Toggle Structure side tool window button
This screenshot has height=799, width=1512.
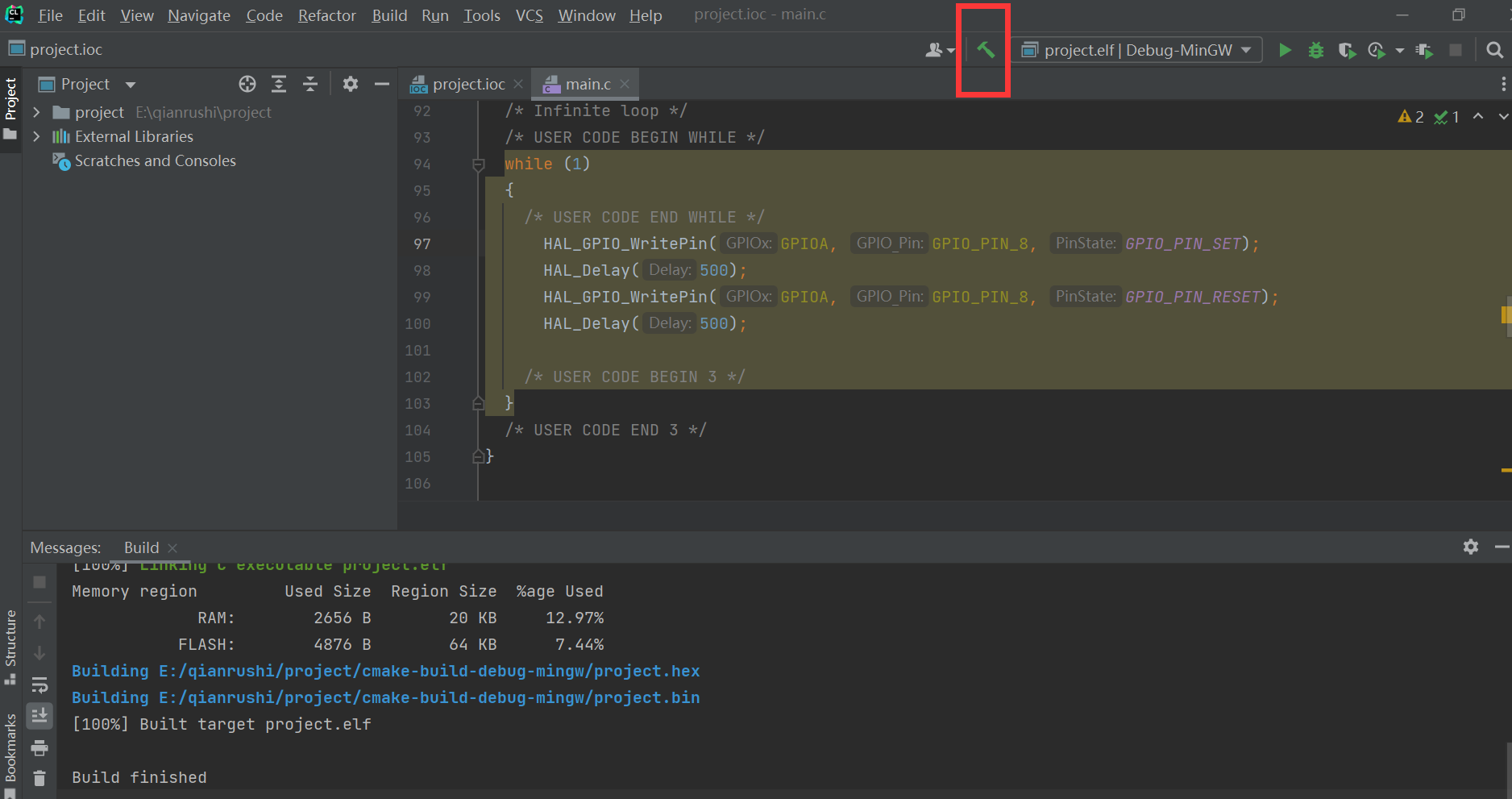pos(10,647)
